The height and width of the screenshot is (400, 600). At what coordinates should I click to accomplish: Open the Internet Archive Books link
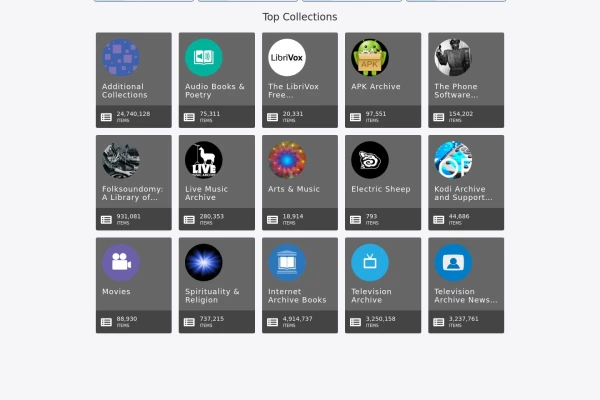[x=297, y=296]
